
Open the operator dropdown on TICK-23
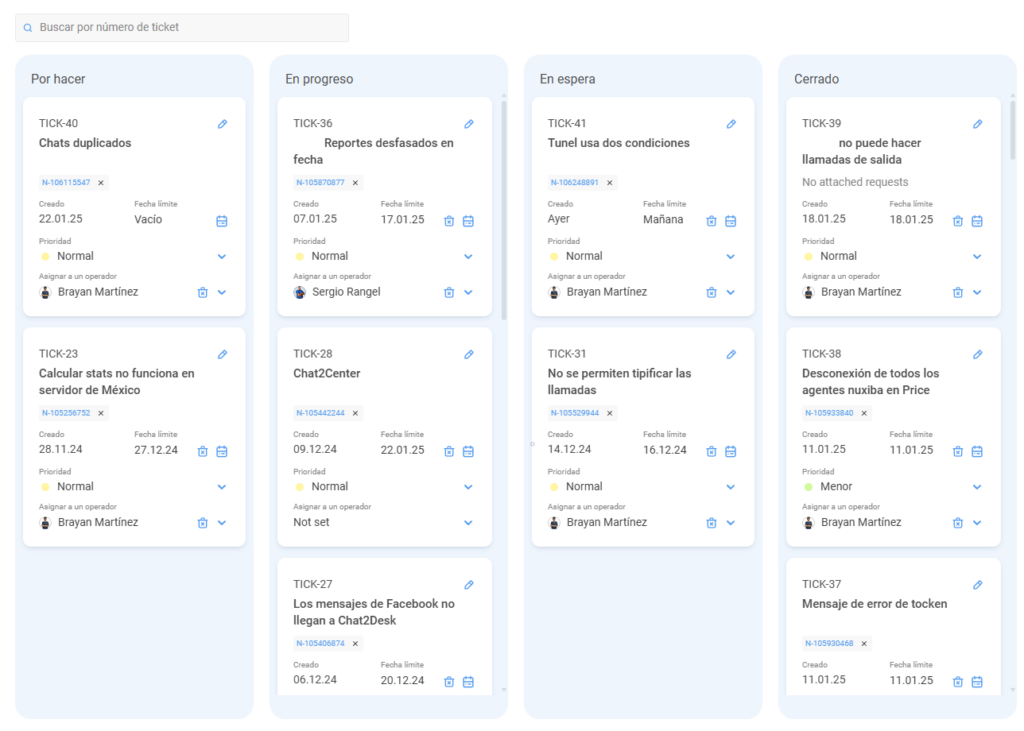tap(222, 523)
